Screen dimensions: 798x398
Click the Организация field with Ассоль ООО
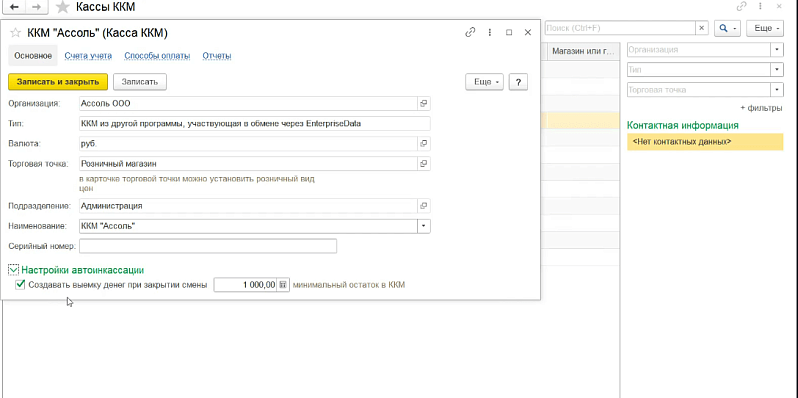249,103
